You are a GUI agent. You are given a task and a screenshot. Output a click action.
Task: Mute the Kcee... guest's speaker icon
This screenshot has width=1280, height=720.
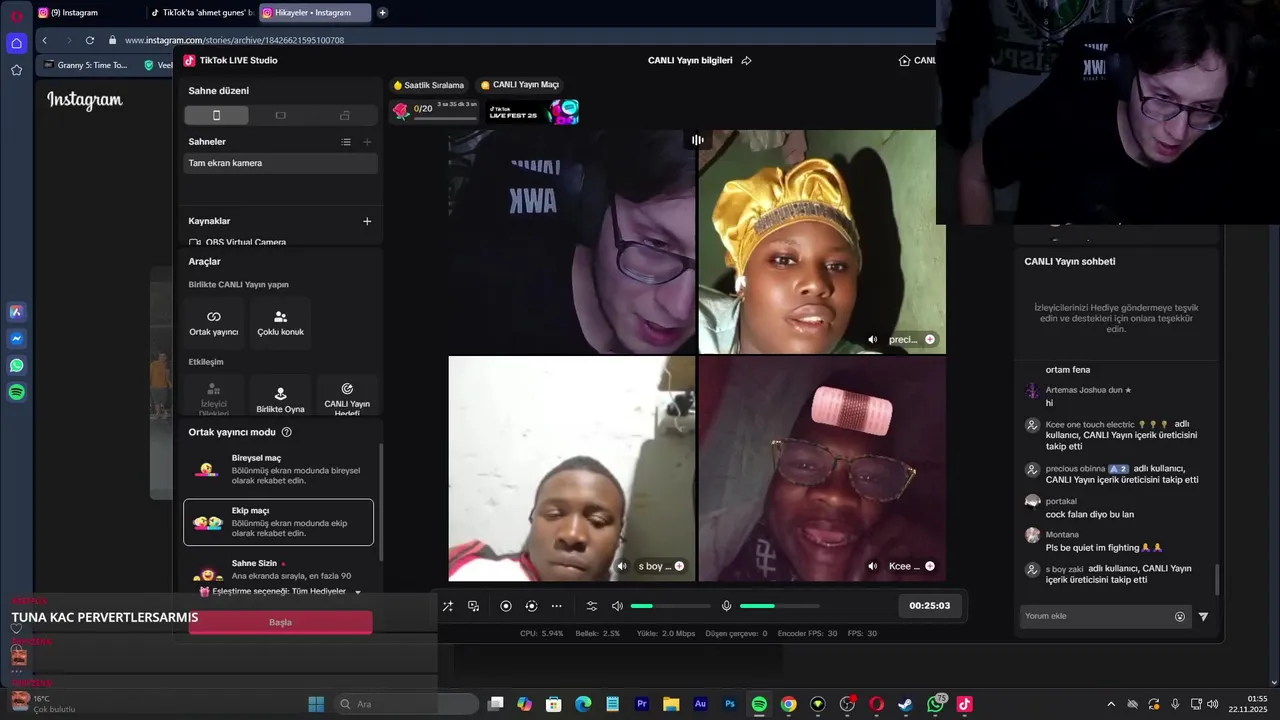[x=873, y=566]
